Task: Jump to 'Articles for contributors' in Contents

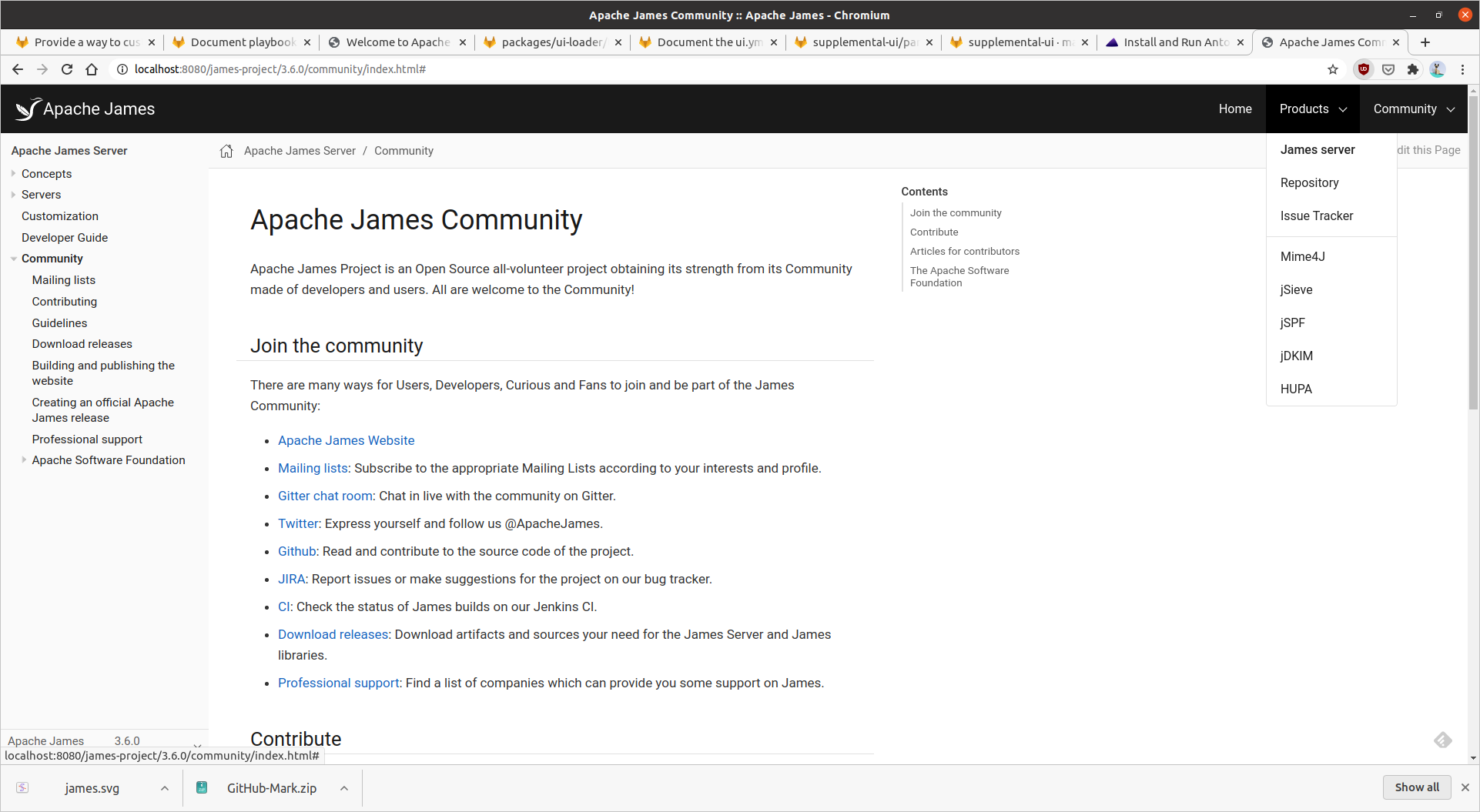Action: (964, 252)
